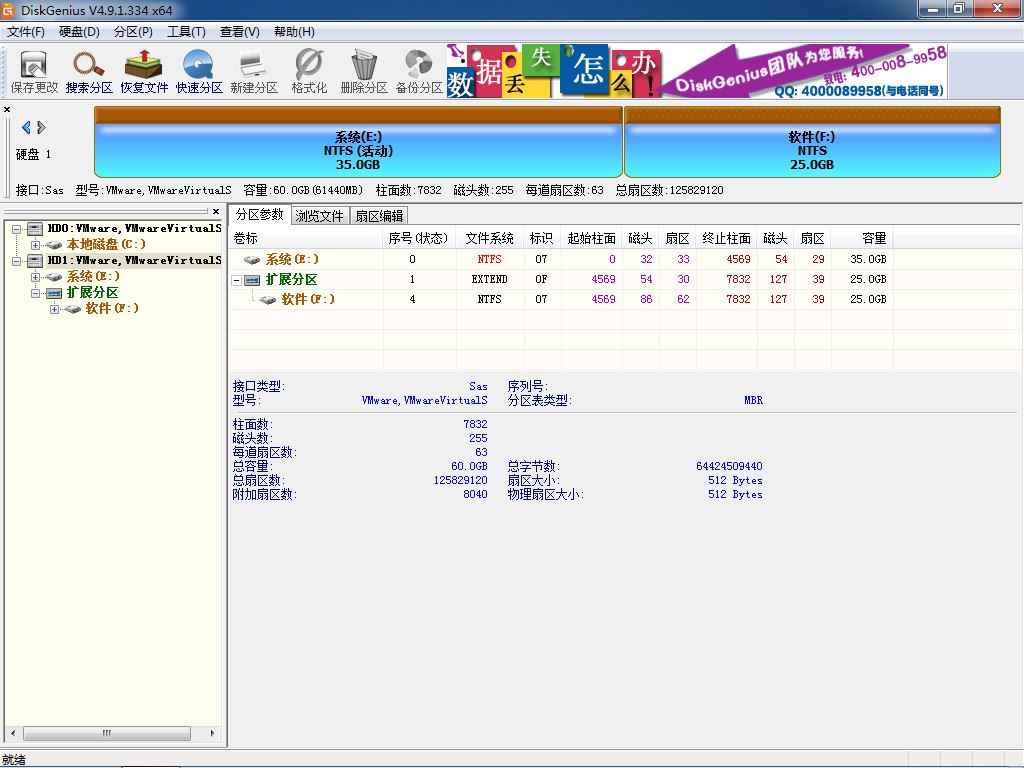Select the 系统(E:) 35.0GB partition bar
The image size is (1024, 768).
pos(358,142)
